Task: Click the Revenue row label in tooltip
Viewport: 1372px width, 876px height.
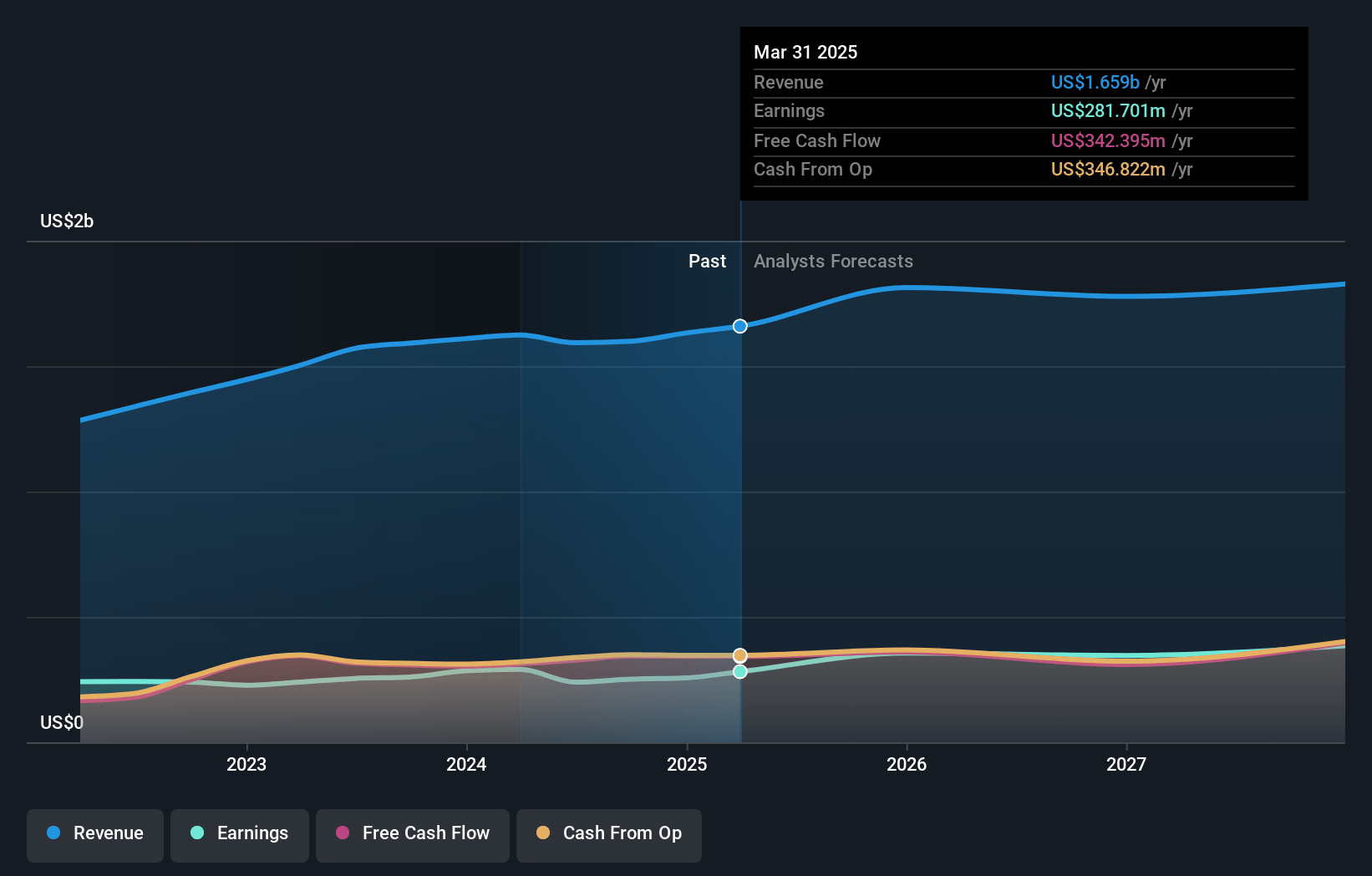Action: [x=788, y=82]
